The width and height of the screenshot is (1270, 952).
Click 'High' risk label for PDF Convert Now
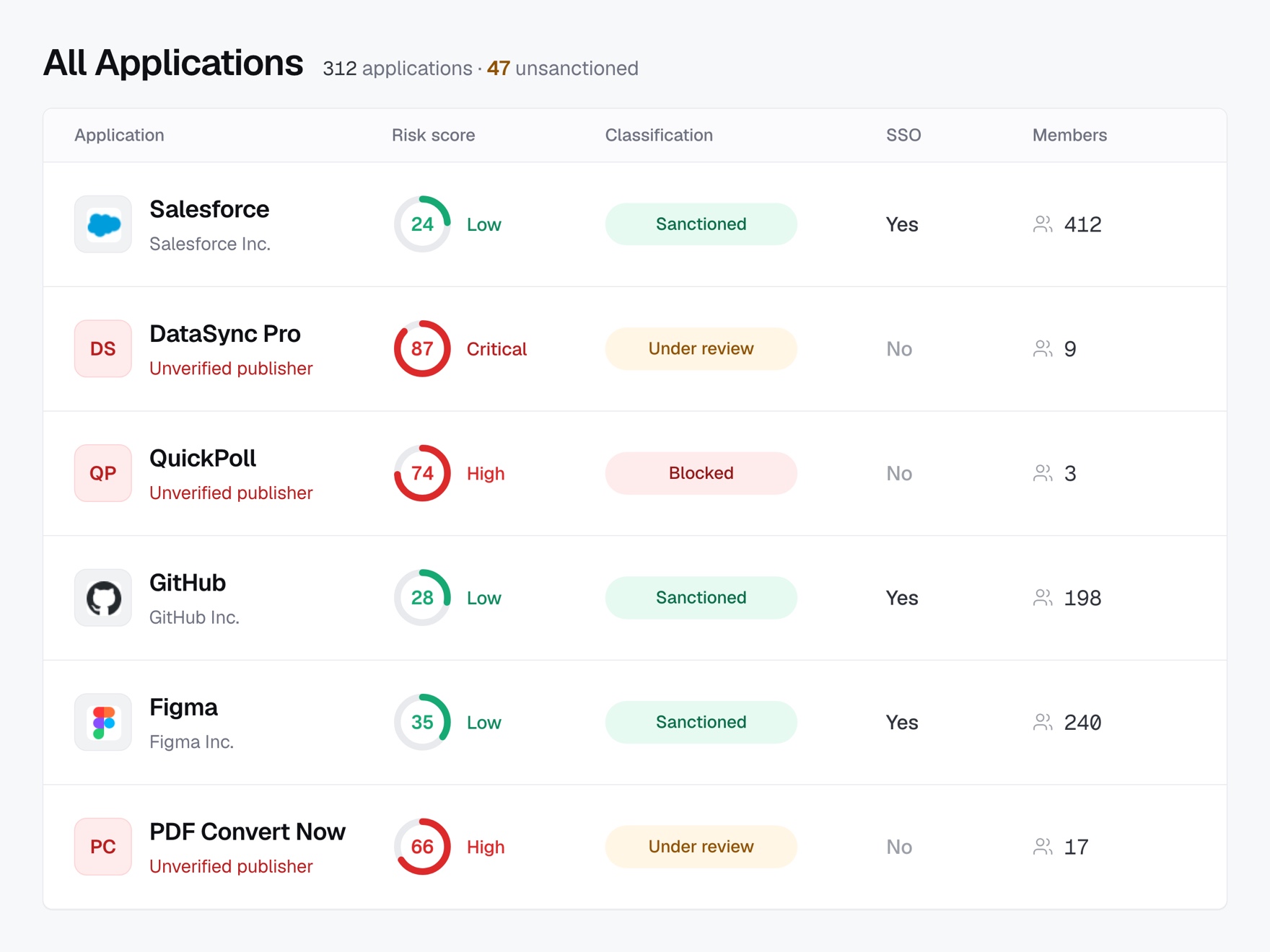point(486,847)
